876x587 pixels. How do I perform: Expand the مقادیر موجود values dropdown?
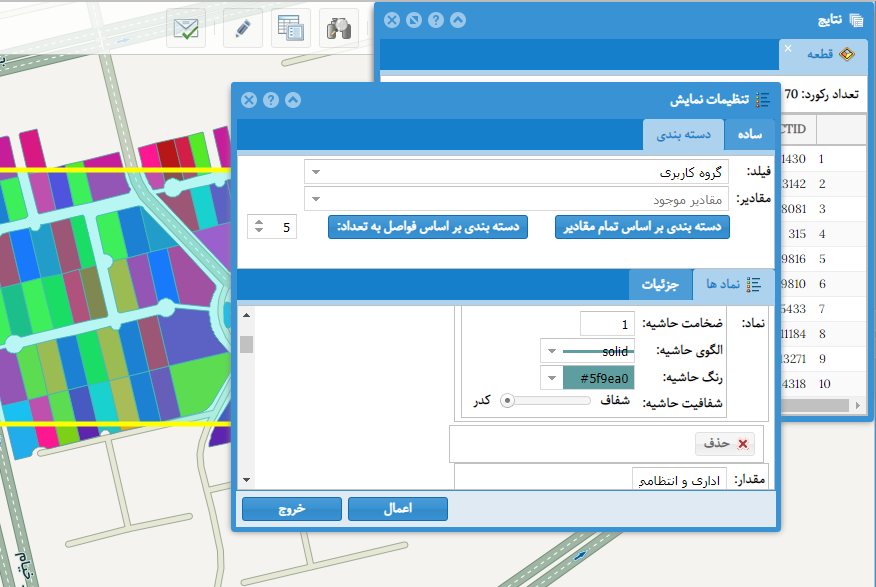pyautogui.click(x=516, y=199)
